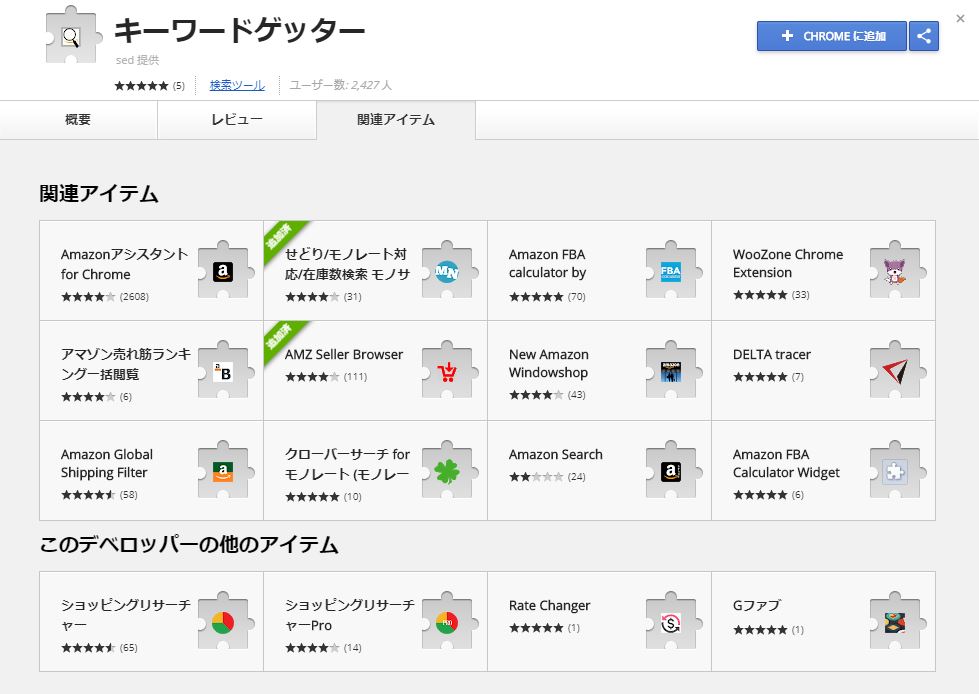Click the DELTA tracer arrow icon
This screenshot has width=979, height=694.
pyautogui.click(x=898, y=369)
